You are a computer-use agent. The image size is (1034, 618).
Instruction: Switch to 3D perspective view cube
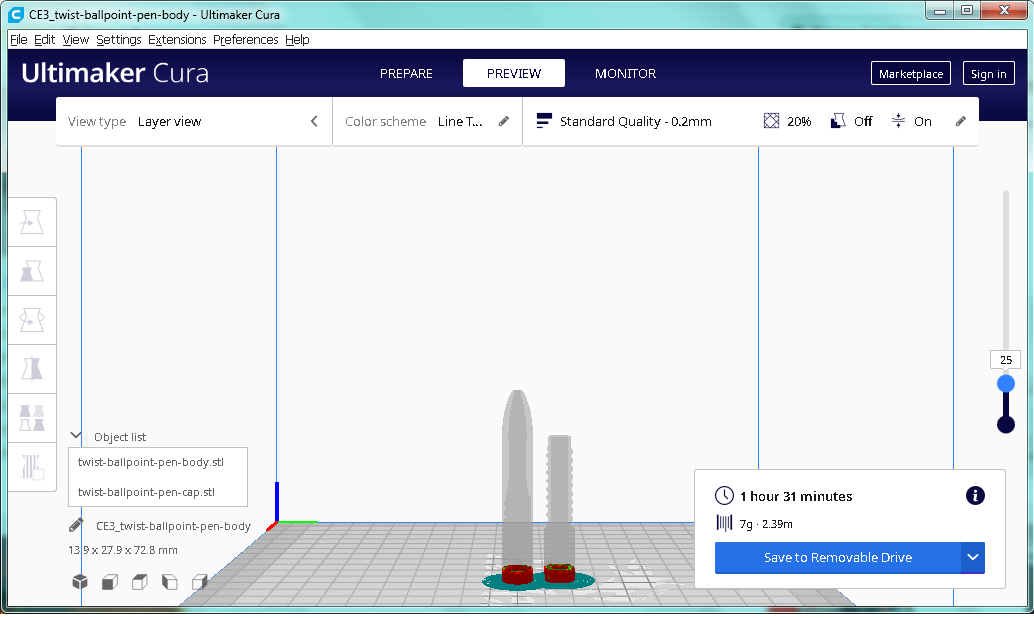pos(80,582)
